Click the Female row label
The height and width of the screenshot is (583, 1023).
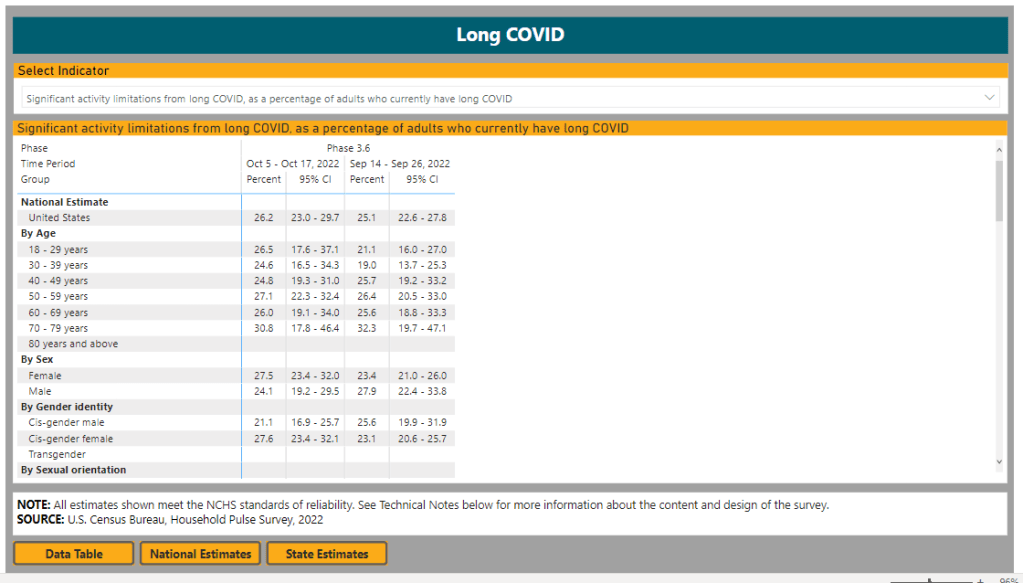(x=45, y=376)
